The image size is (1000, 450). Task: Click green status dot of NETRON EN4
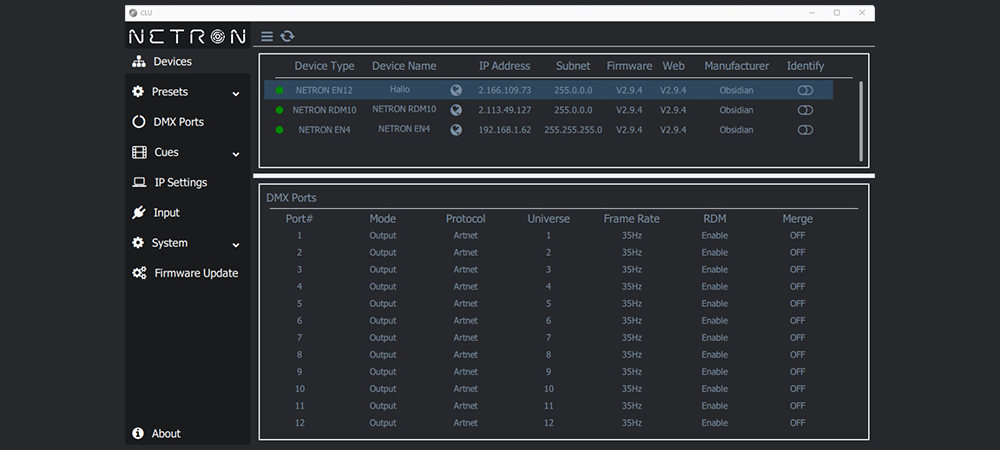279,130
